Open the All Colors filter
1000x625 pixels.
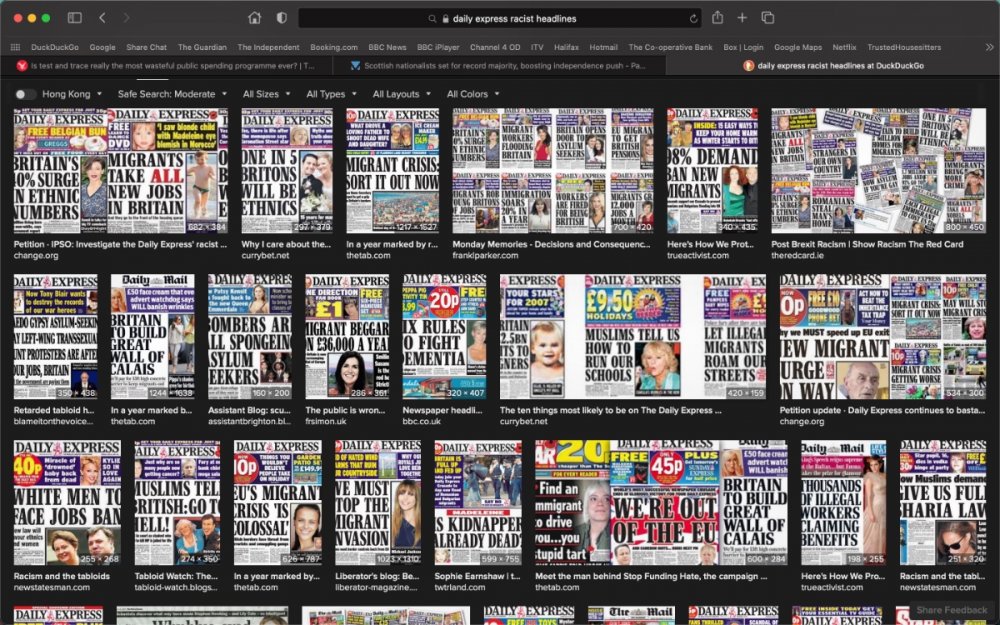click(x=473, y=94)
